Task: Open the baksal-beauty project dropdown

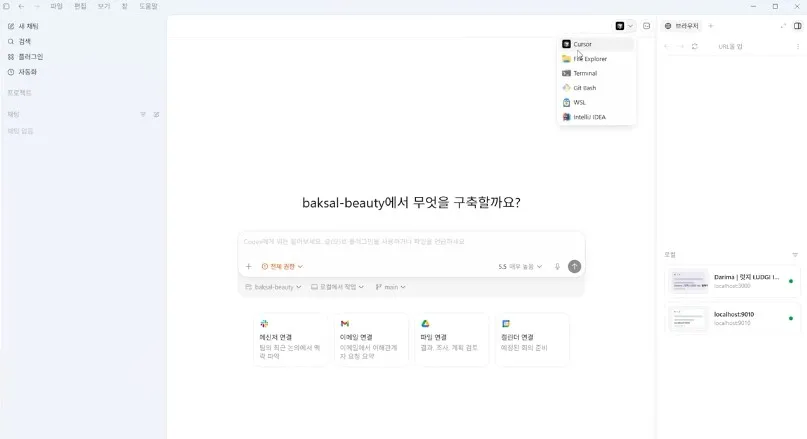Action: (273, 287)
